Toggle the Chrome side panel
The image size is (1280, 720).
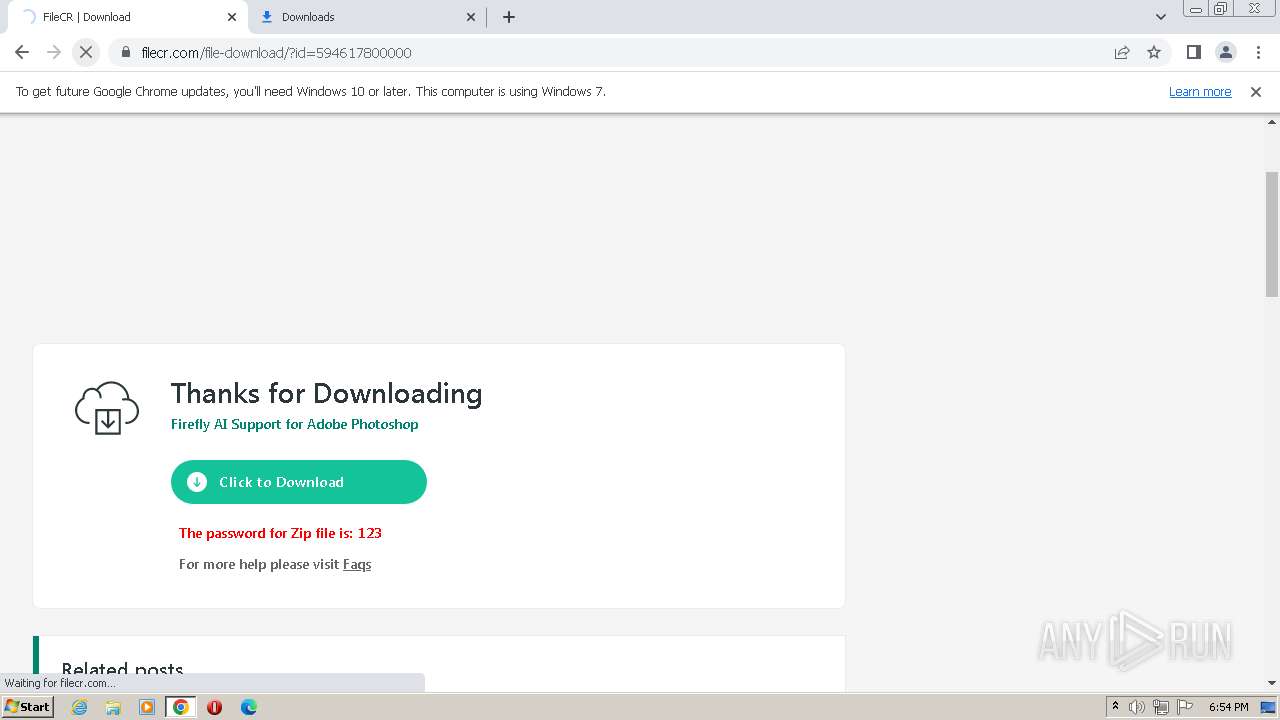pos(1193,52)
